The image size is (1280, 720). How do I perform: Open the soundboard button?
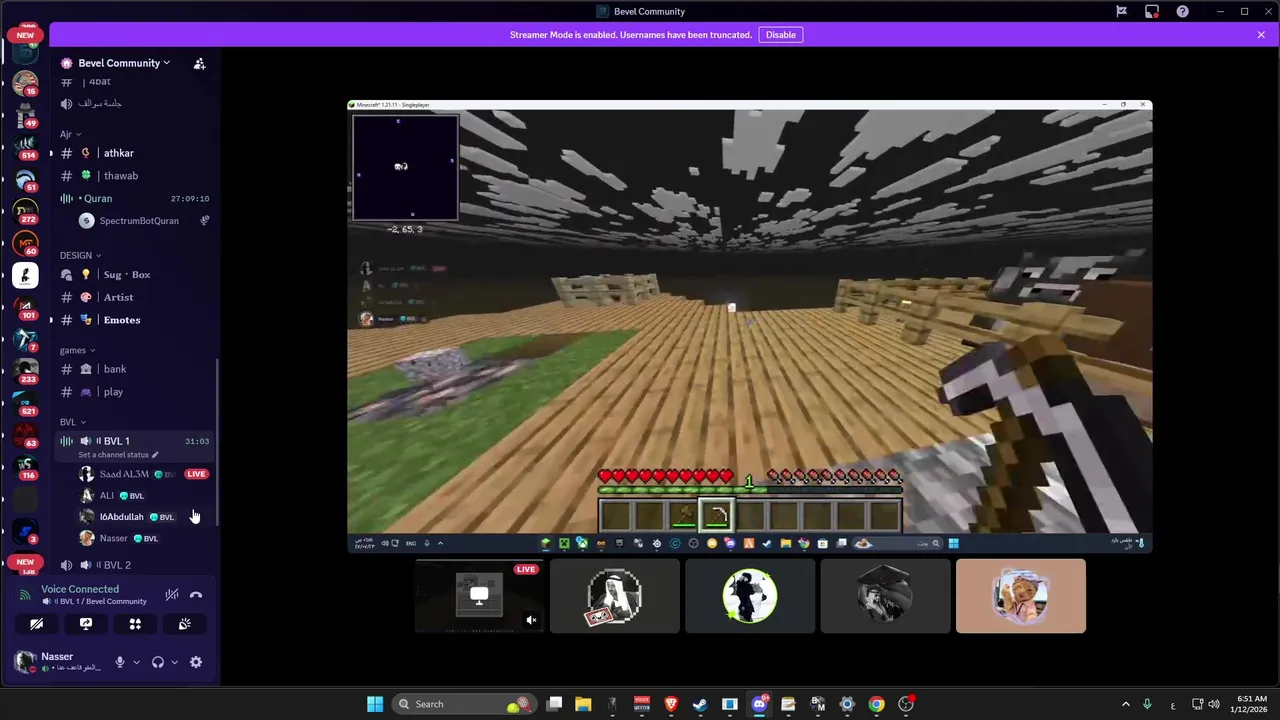tap(184, 624)
